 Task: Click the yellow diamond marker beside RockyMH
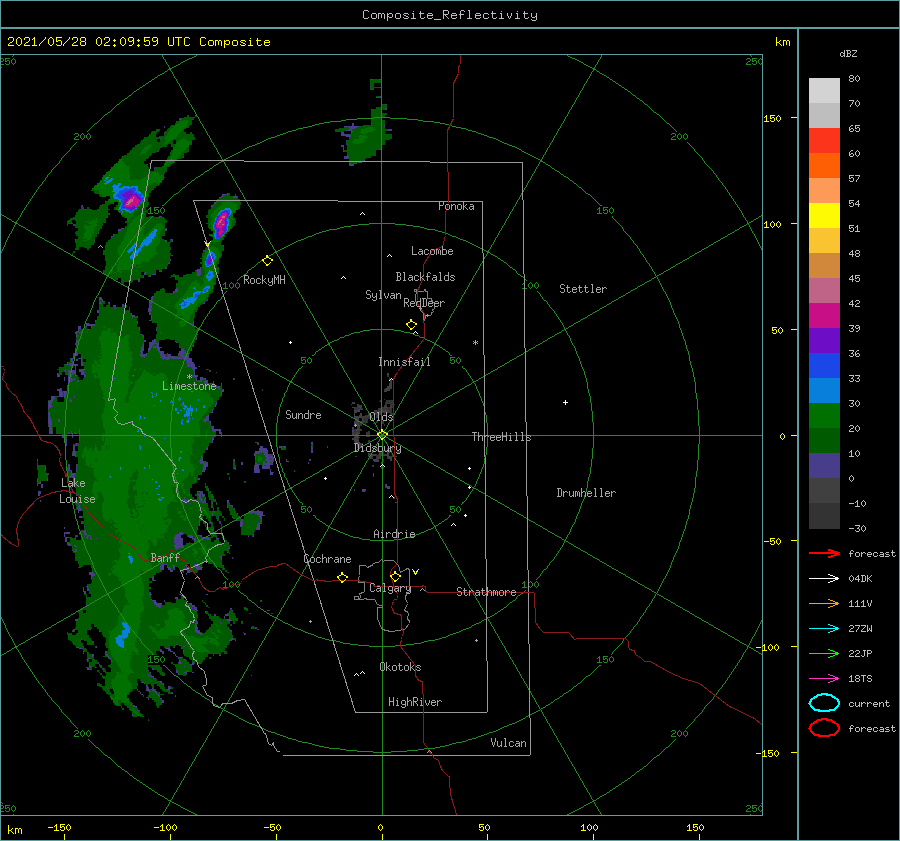[267, 261]
